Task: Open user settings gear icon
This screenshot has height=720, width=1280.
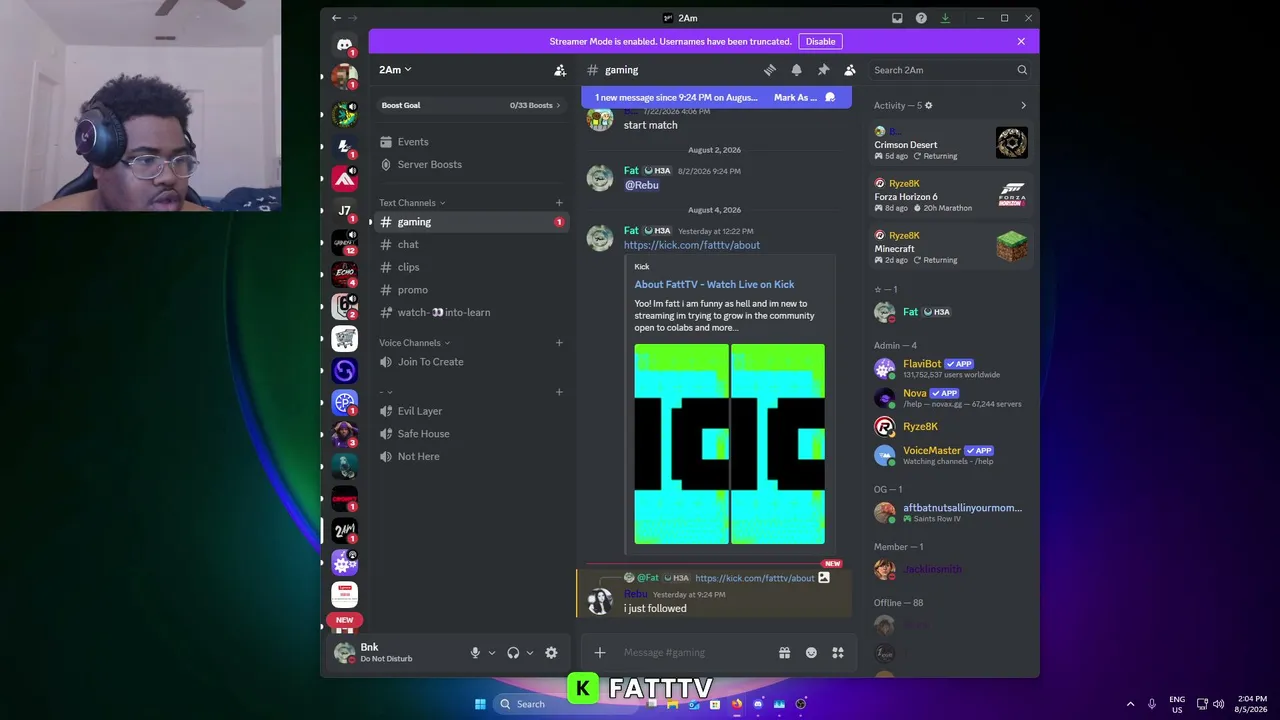Action: [551, 653]
